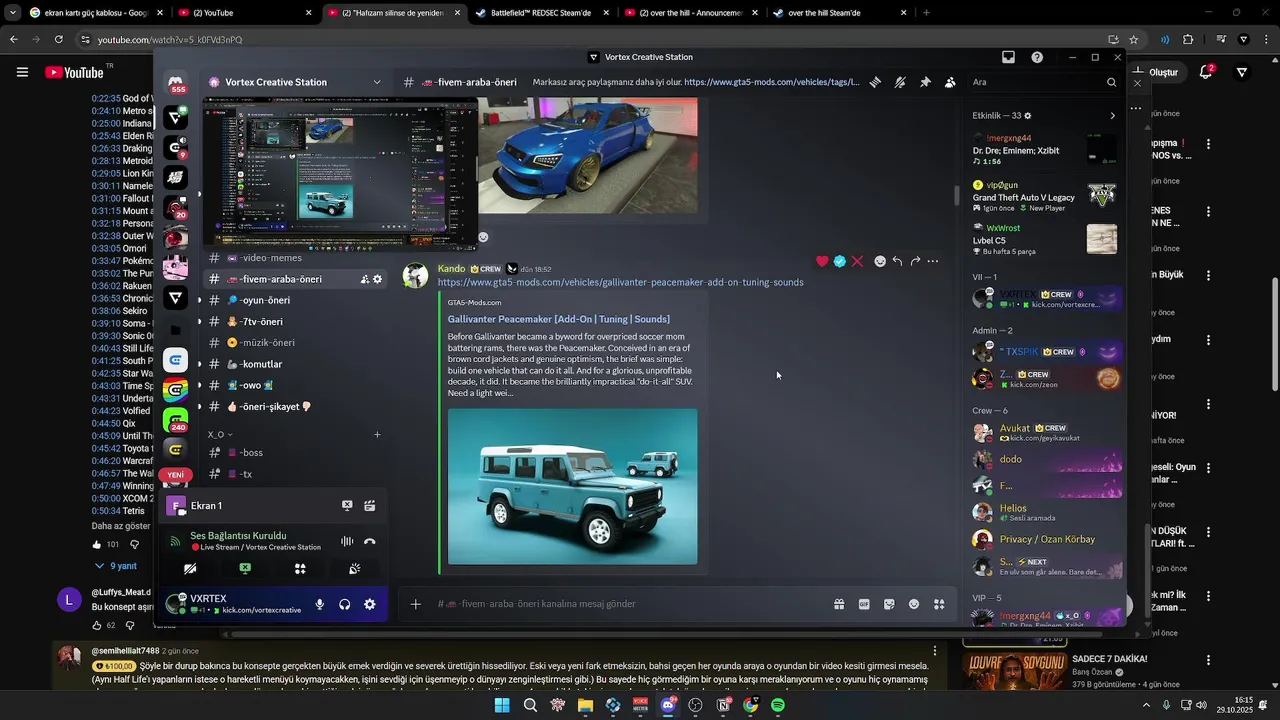Send a gift using gift icon
1280x720 pixels.
click(x=839, y=604)
